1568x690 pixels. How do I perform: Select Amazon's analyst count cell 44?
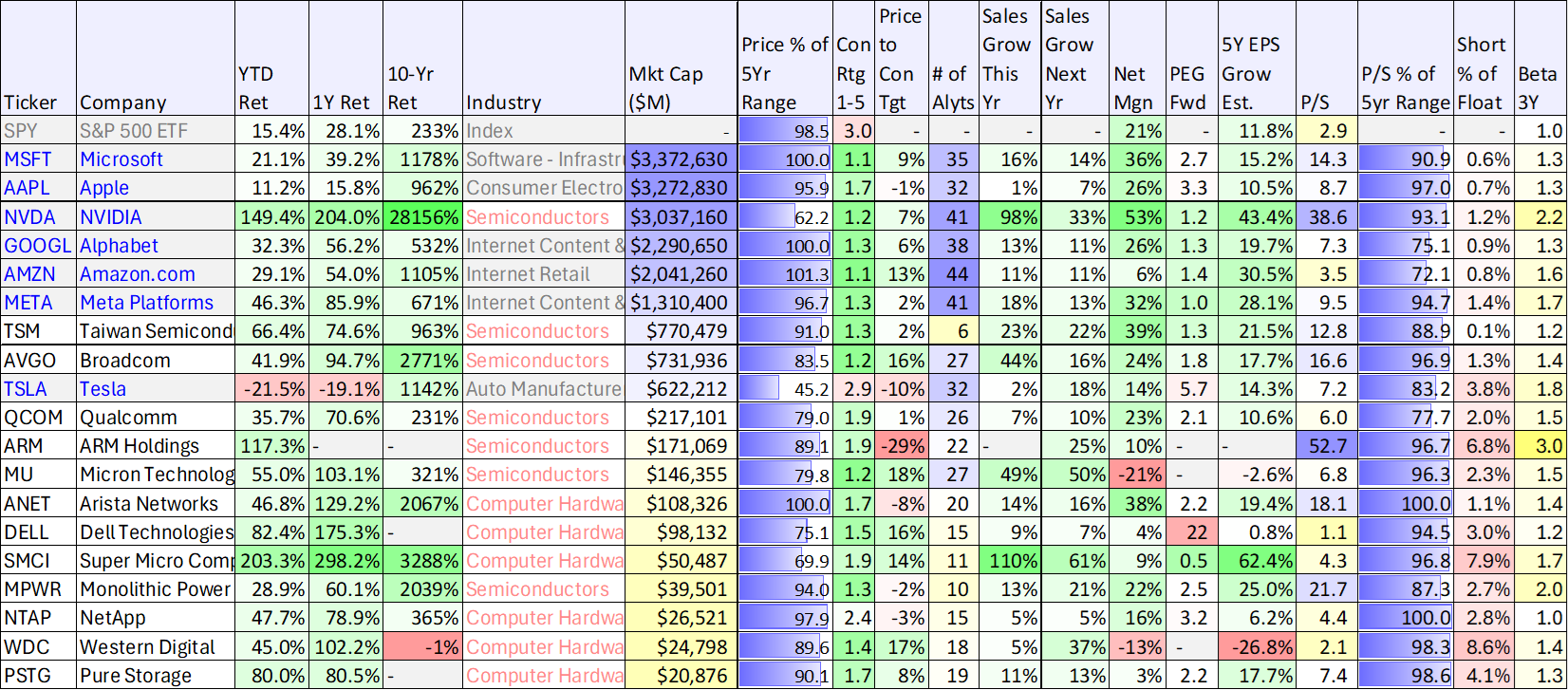953,274
